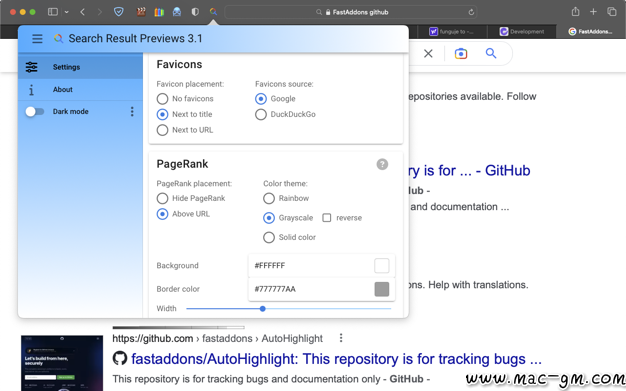626x391 pixels.
Task: Click the PageRank help question mark icon
Action: [x=382, y=164]
